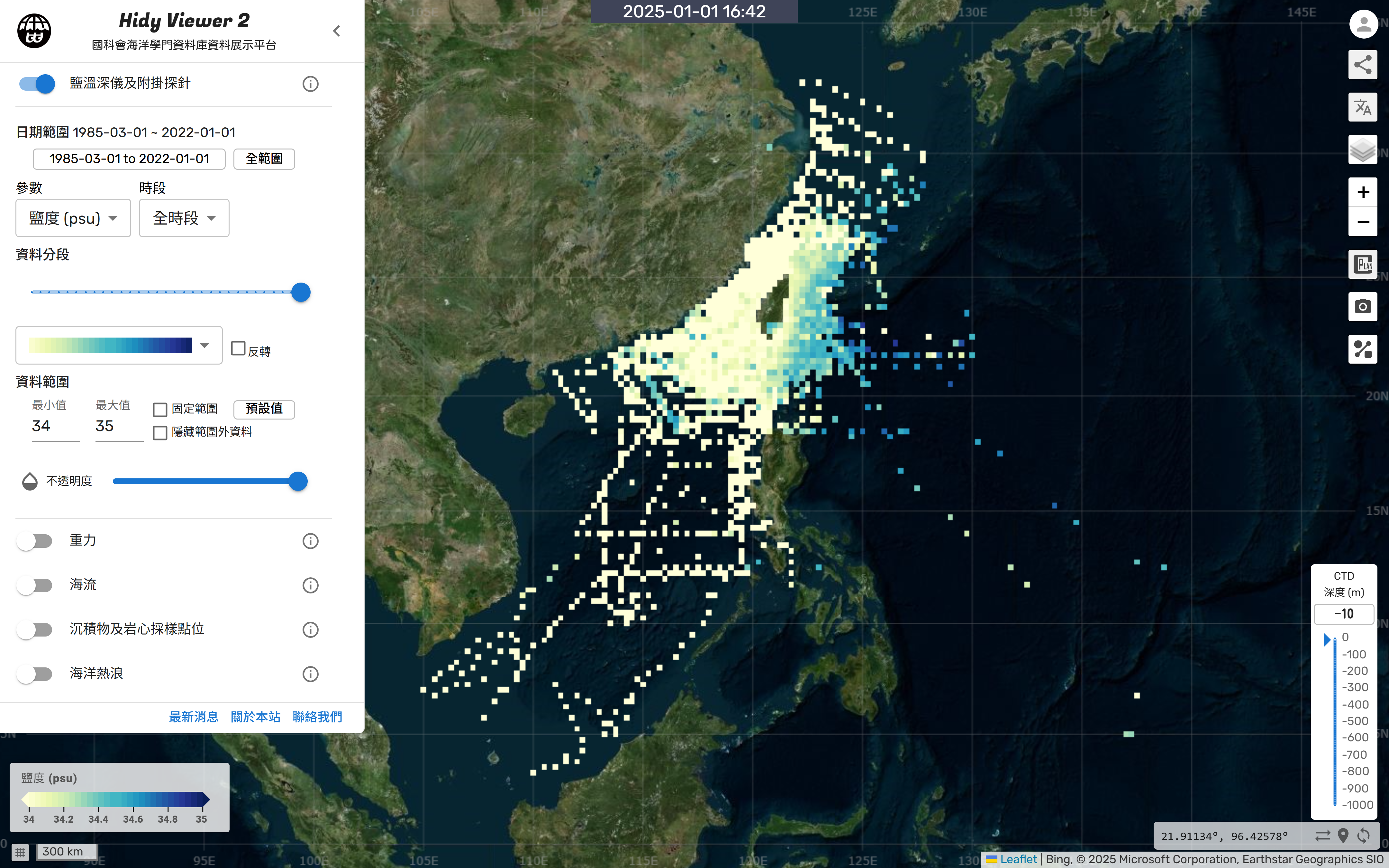The image size is (1389, 868).
Task: Zoom in on the map
Action: click(x=1363, y=192)
